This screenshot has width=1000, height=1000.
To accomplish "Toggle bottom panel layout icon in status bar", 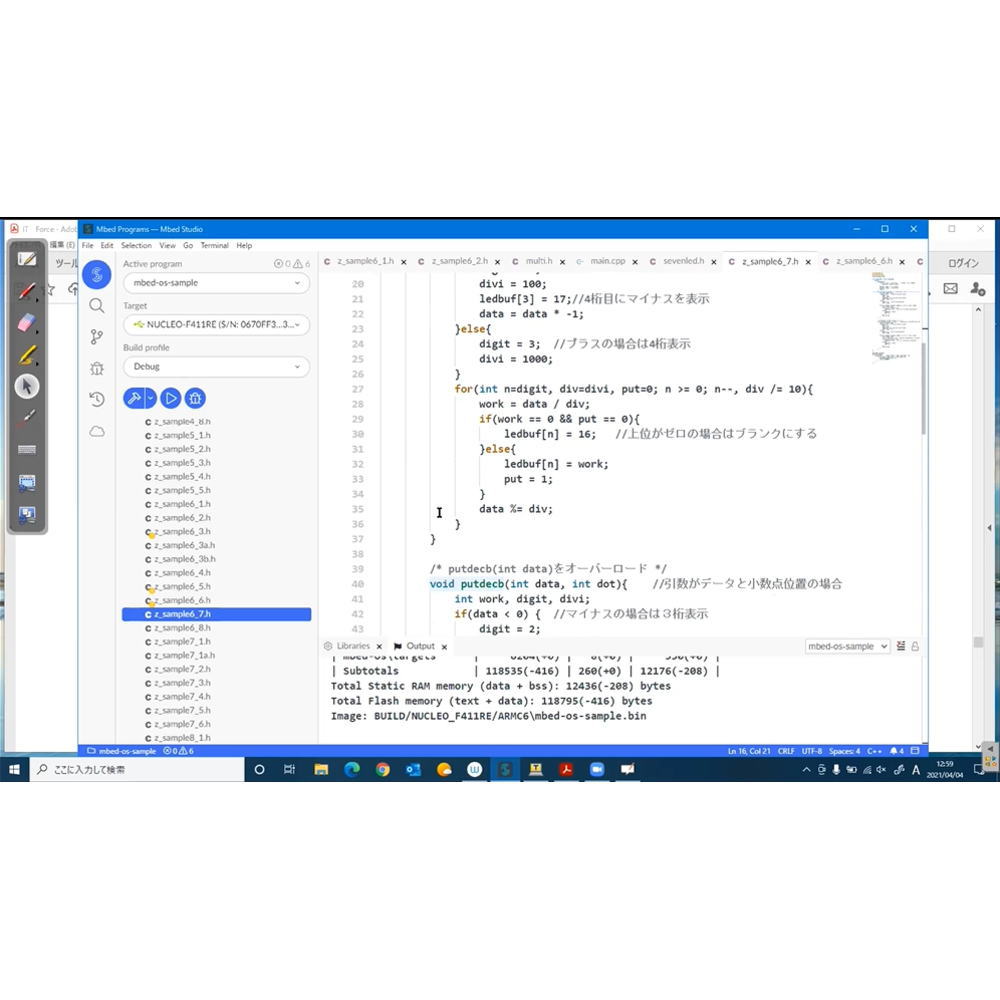I will click(915, 751).
